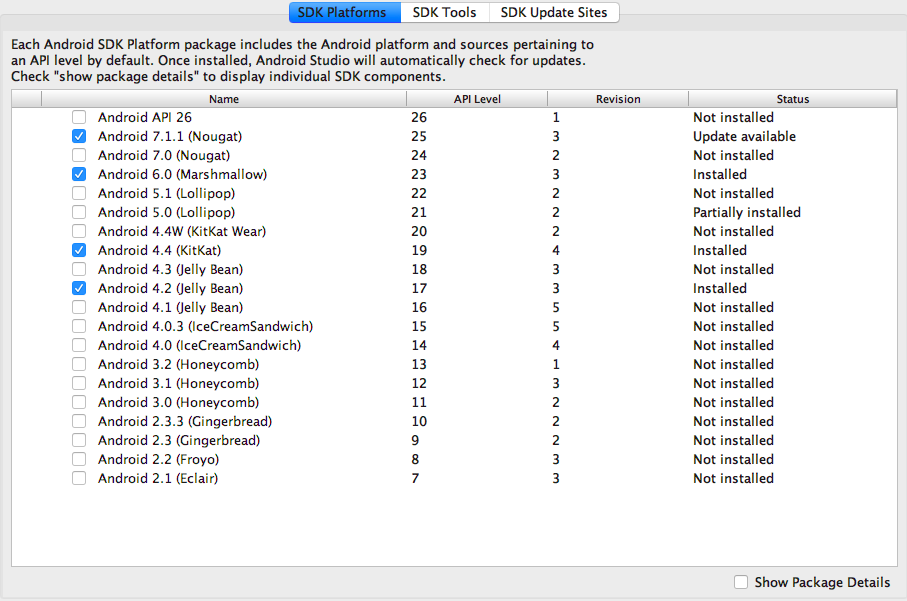Check the Android 2.2 (Froyo) checkbox
This screenshot has width=907, height=601.
pyautogui.click(x=79, y=459)
